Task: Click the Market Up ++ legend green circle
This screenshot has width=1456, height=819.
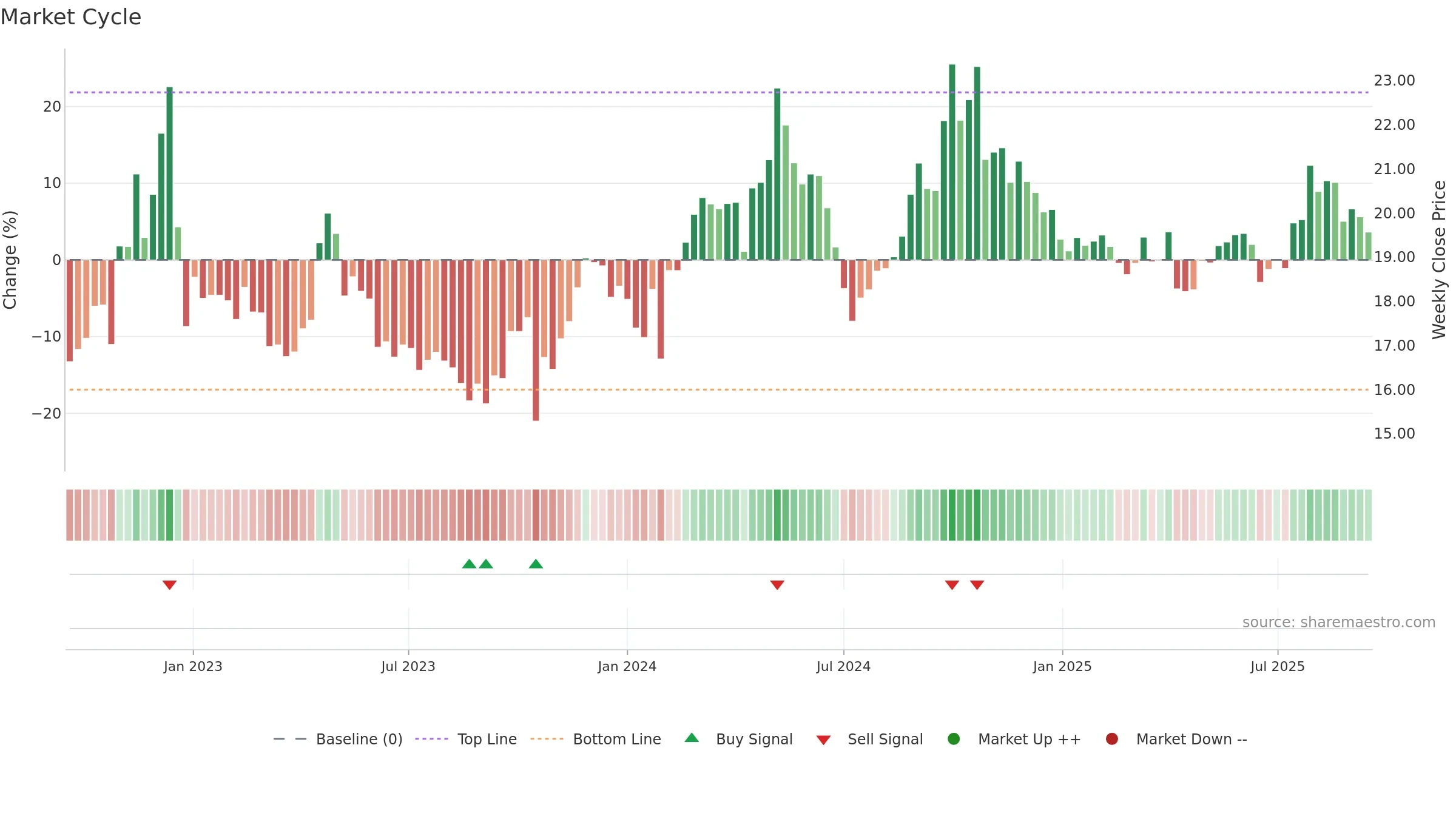Action: click(x=954, y=739)
